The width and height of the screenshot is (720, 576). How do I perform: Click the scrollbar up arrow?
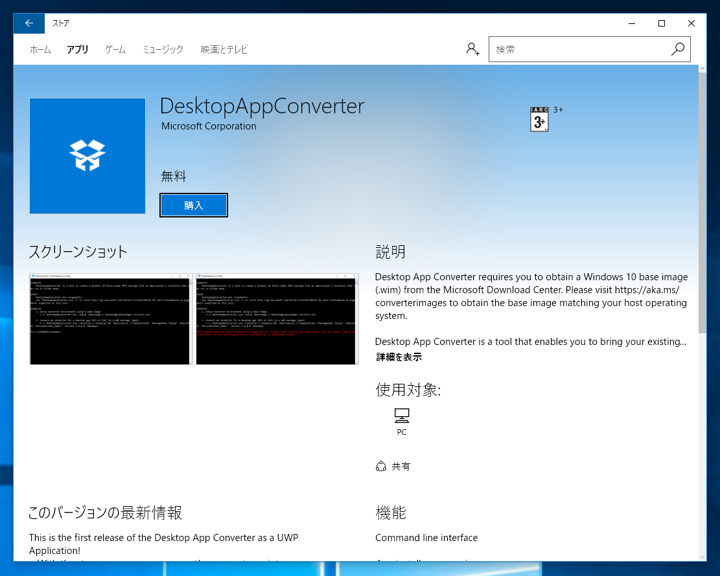pyautogui.click(x=702, y=69)
